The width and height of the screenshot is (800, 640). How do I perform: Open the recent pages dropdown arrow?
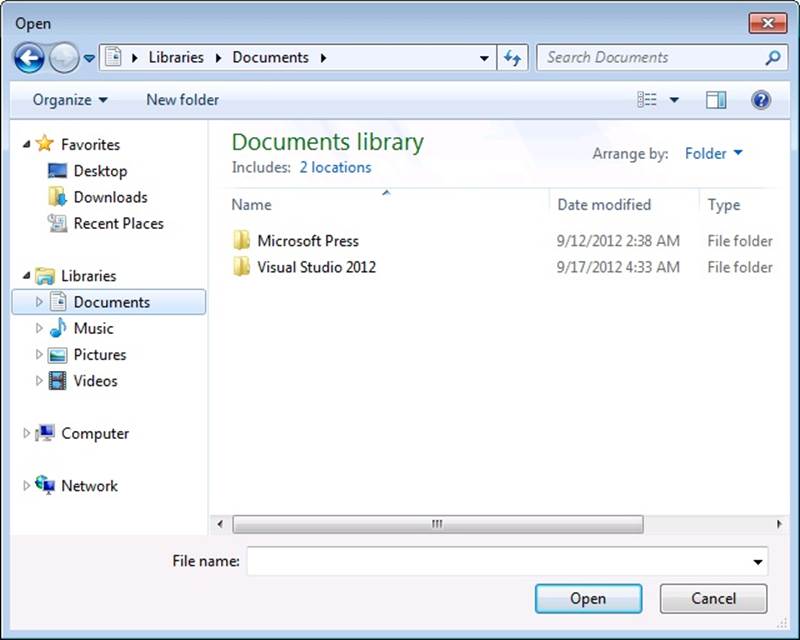coord(89,59)
